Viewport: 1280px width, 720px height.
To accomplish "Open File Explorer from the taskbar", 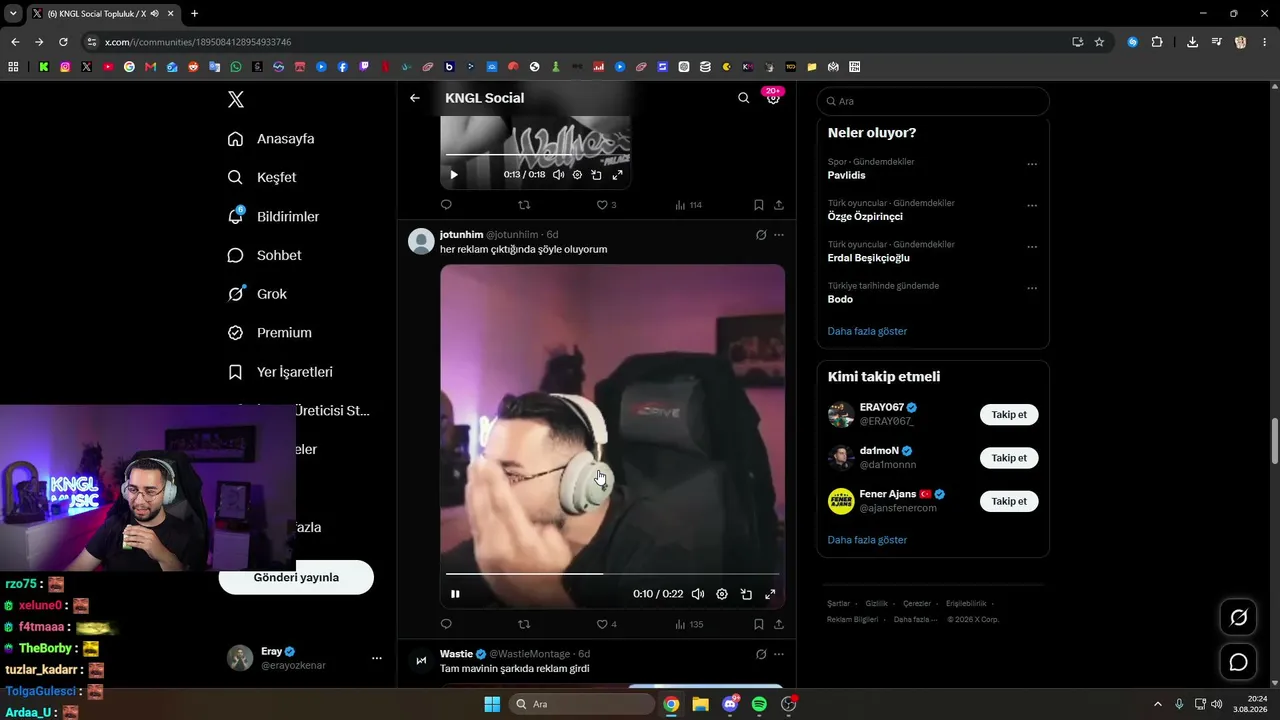I will 700,704.
